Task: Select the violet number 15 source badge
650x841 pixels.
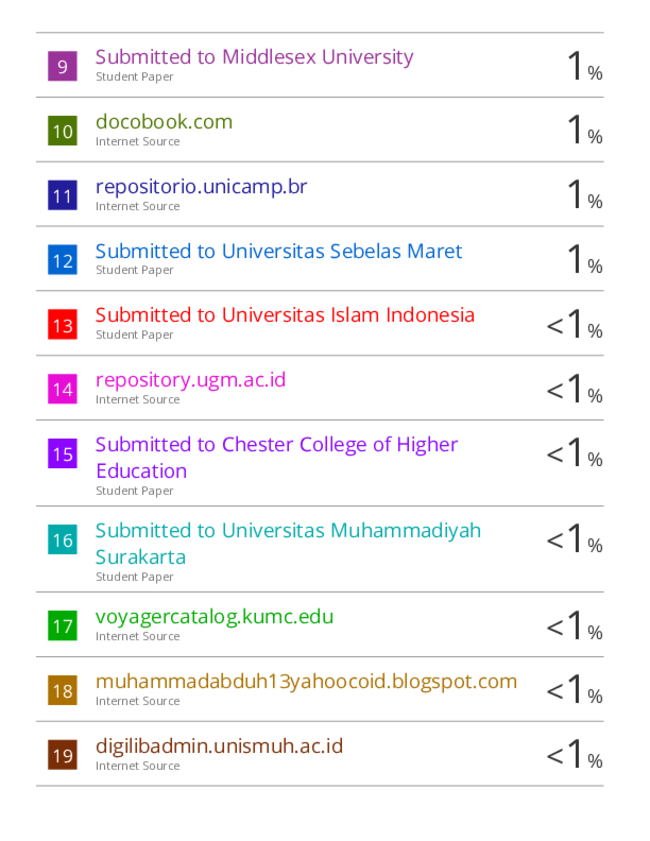Action: [62, 454]
